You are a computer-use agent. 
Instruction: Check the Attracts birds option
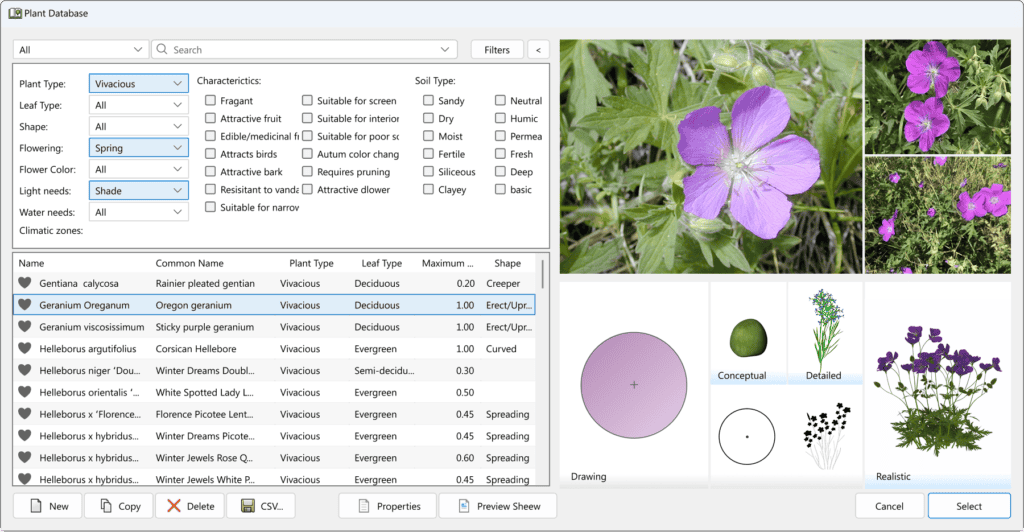coord(210,155)
